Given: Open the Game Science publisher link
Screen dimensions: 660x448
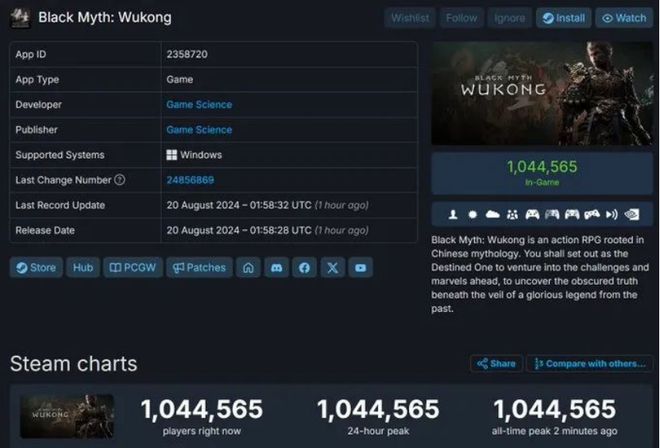Looking at the screenshot, I should pos(199,130).
